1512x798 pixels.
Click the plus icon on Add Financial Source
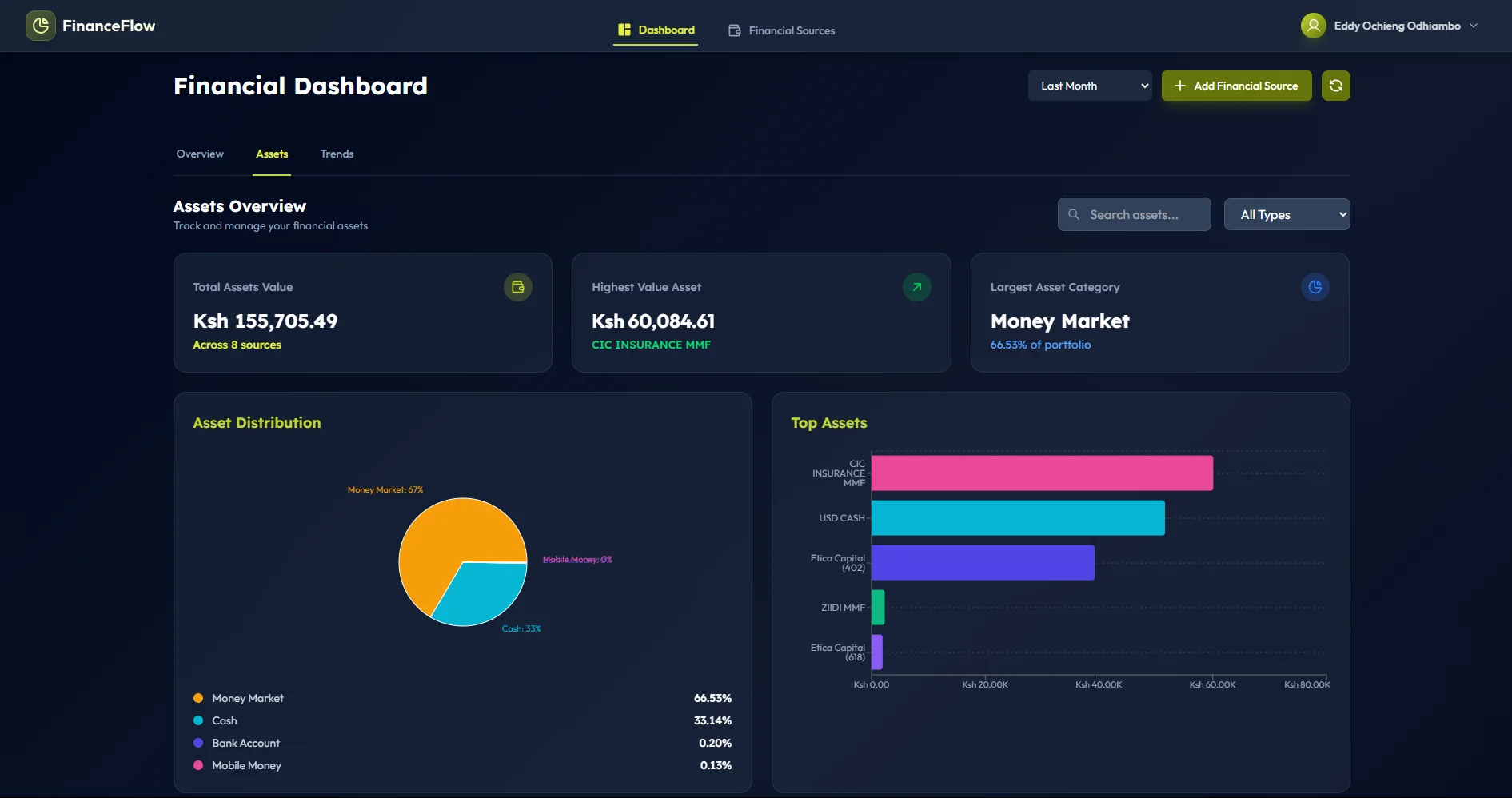click(x=1179, y=86)
